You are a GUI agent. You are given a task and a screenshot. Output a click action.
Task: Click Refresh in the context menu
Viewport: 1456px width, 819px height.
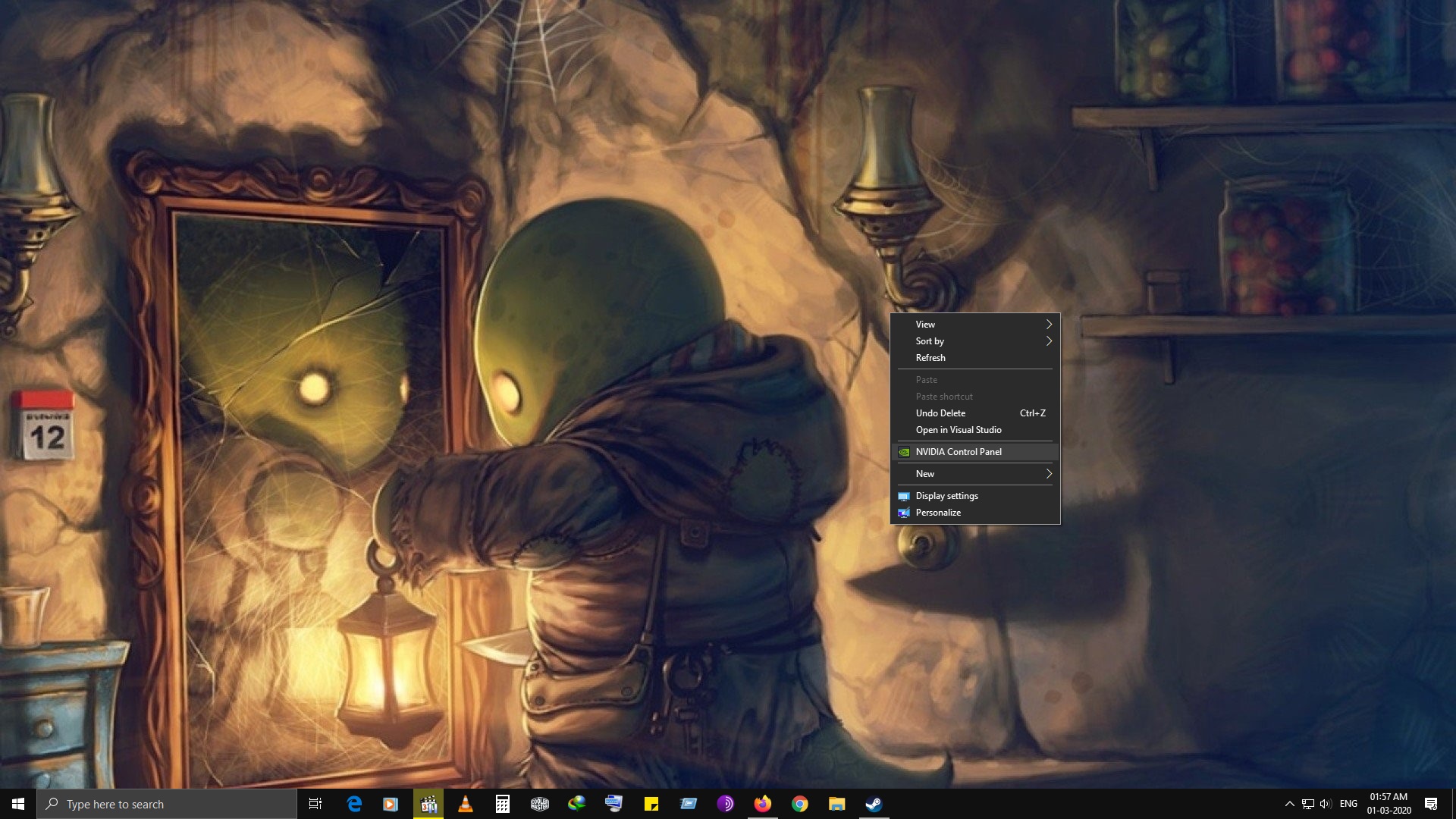tap(930, 358)
